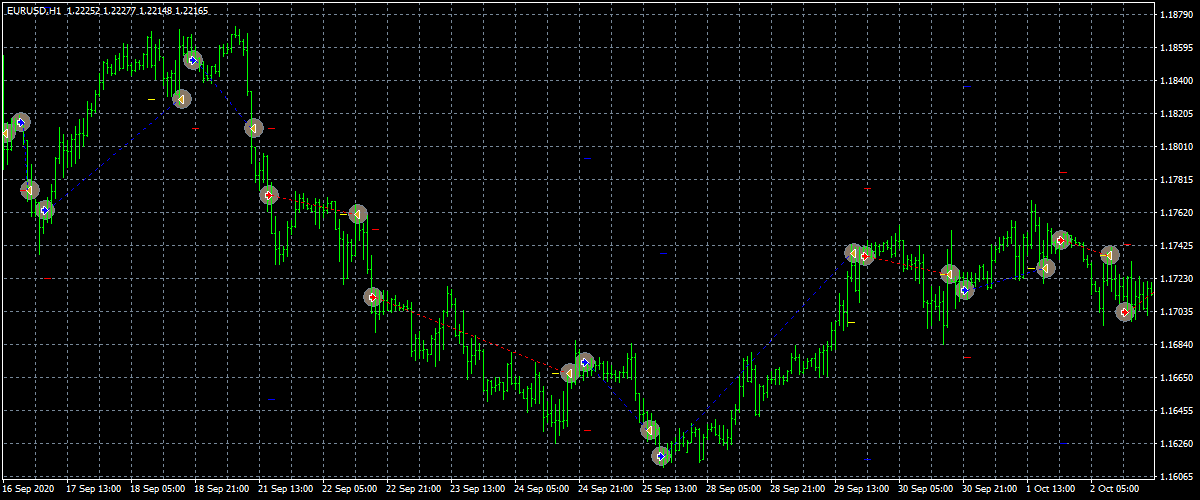
Task: Click the 22 Sep 21:00 time label
Action: 413,490
